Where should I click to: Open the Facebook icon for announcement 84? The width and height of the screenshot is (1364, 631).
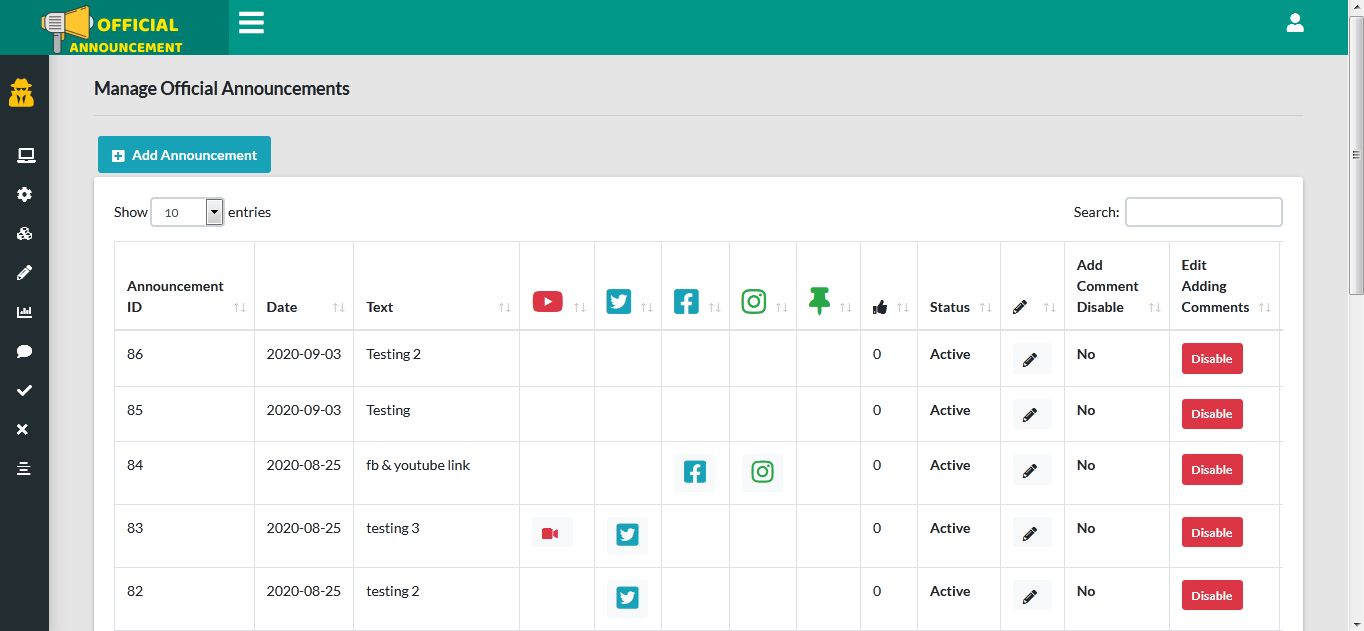point(694,471)
